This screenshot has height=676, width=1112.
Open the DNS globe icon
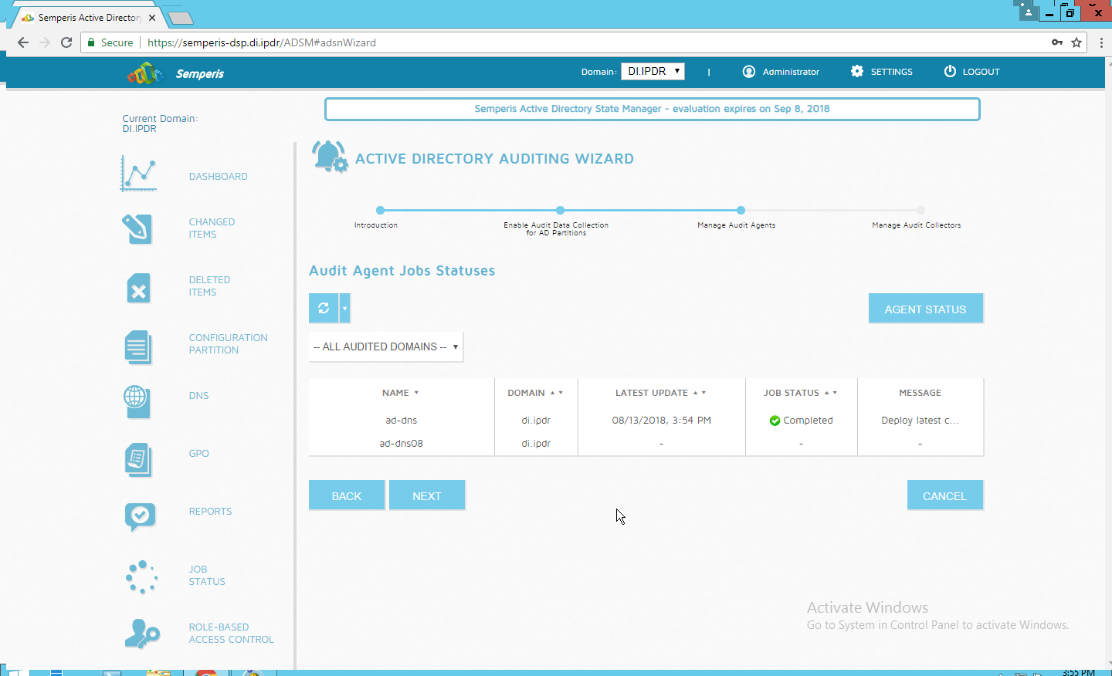coord(137,400)
